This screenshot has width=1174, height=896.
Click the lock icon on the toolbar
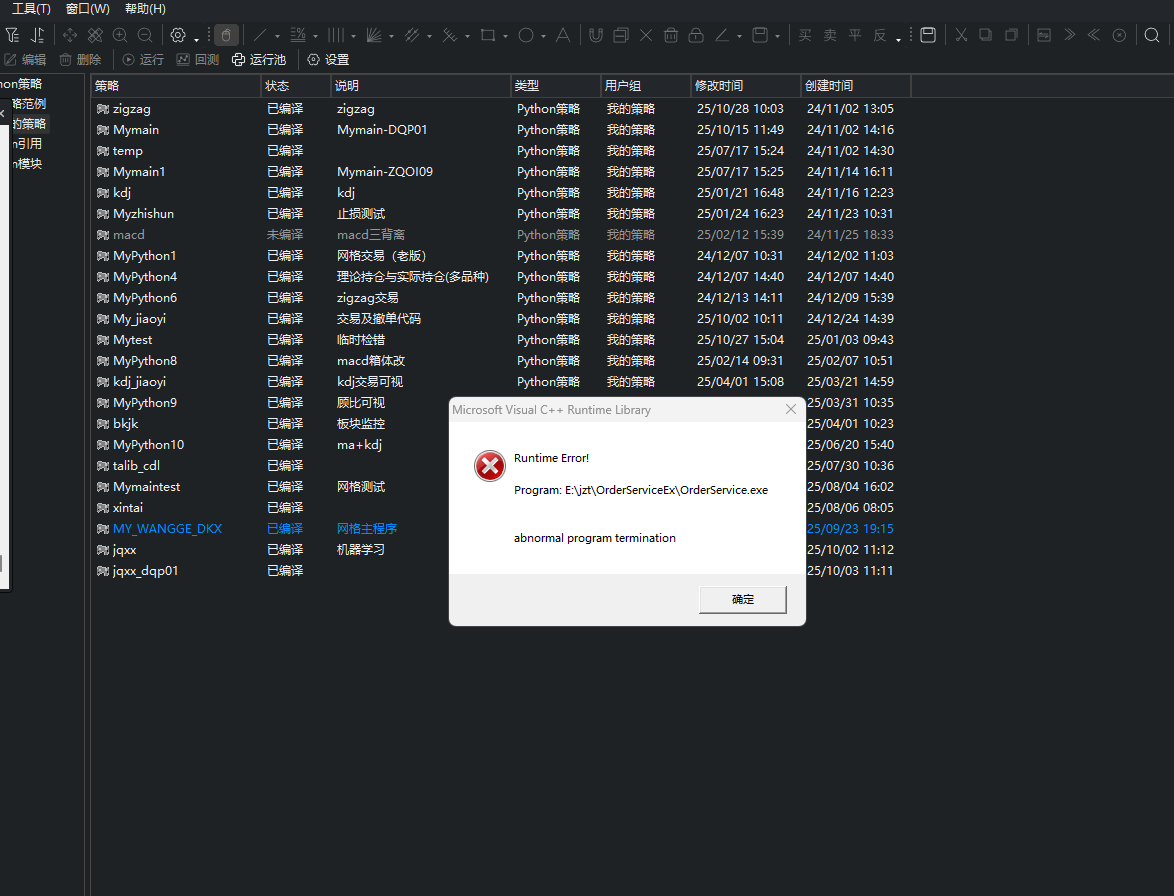point(696,35)
